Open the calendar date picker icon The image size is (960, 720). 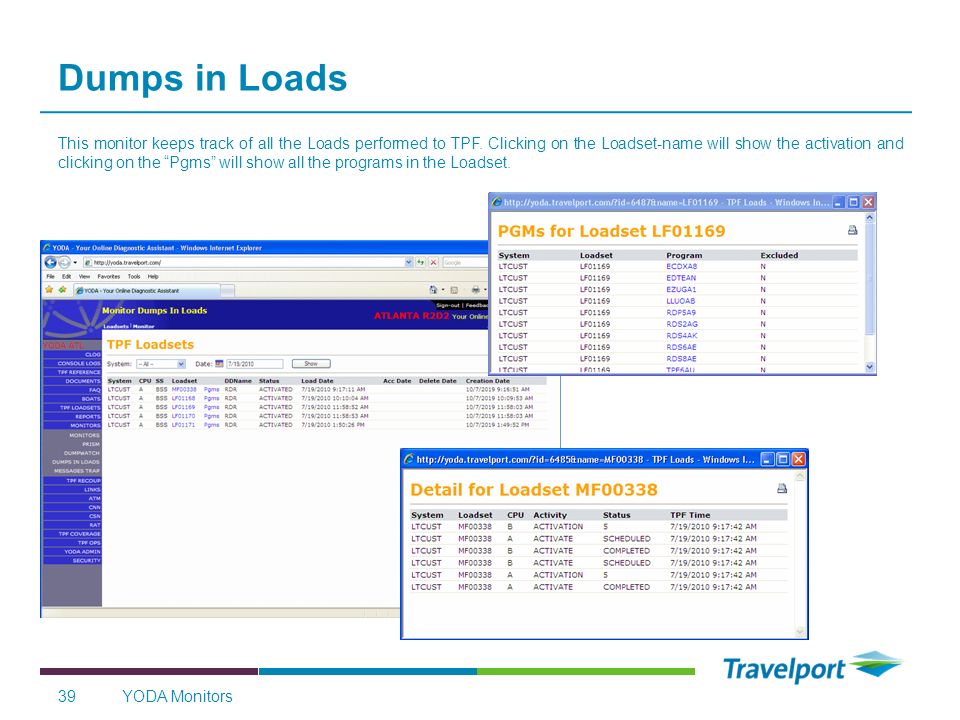(x=219, y=364)
